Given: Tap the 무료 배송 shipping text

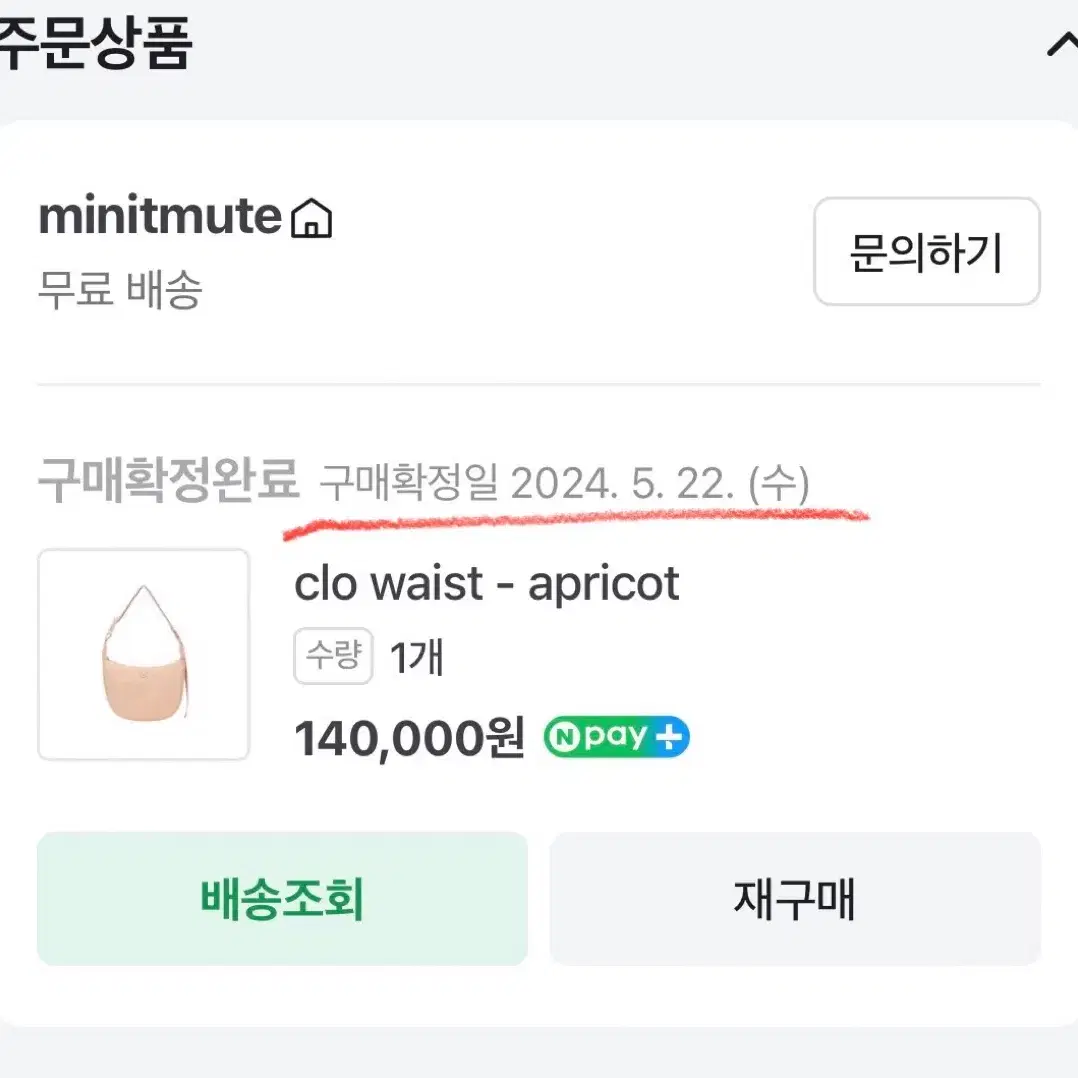Looking at the screenshot, I should pos(120,289).
